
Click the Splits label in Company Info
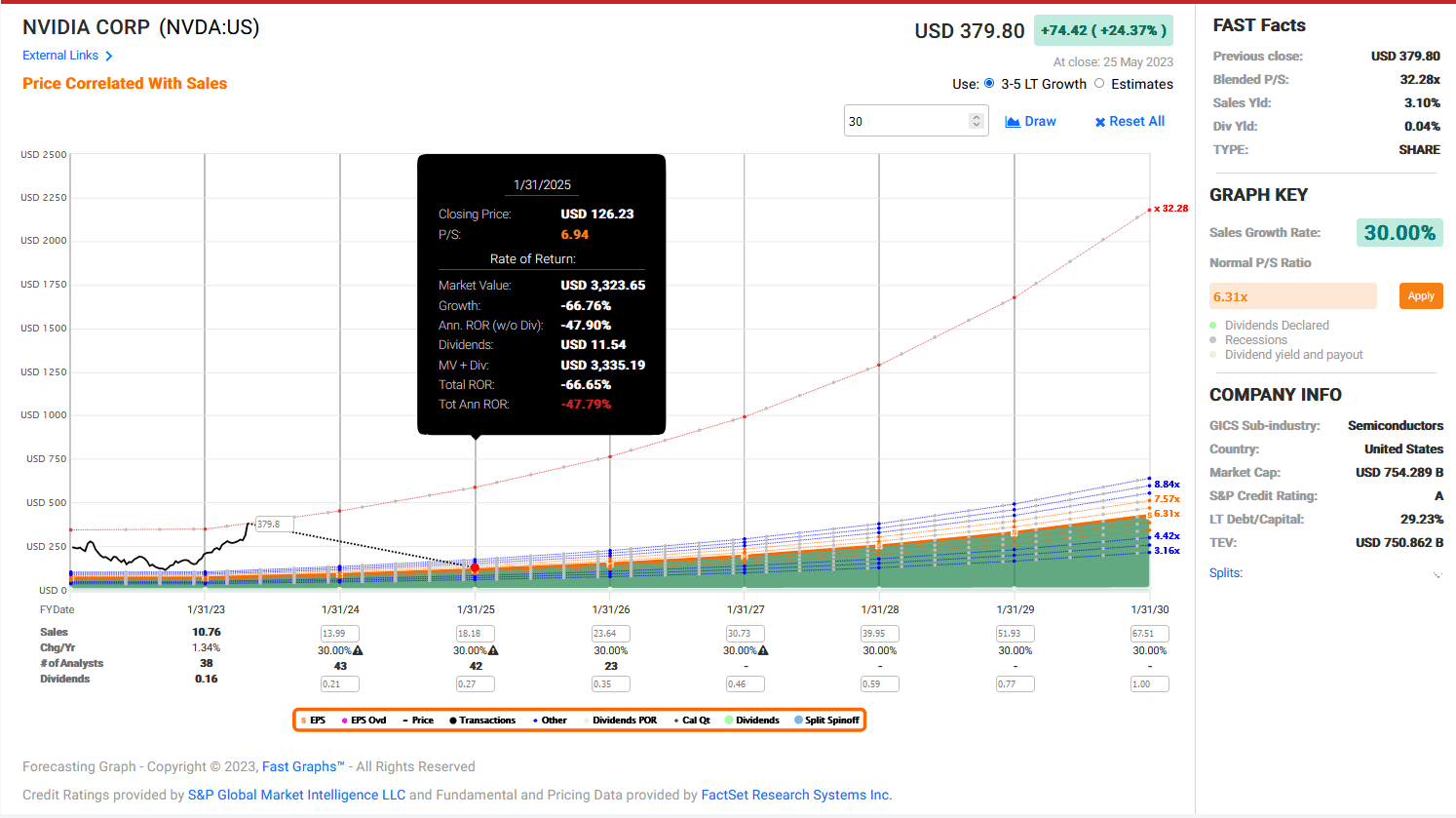1226,573
